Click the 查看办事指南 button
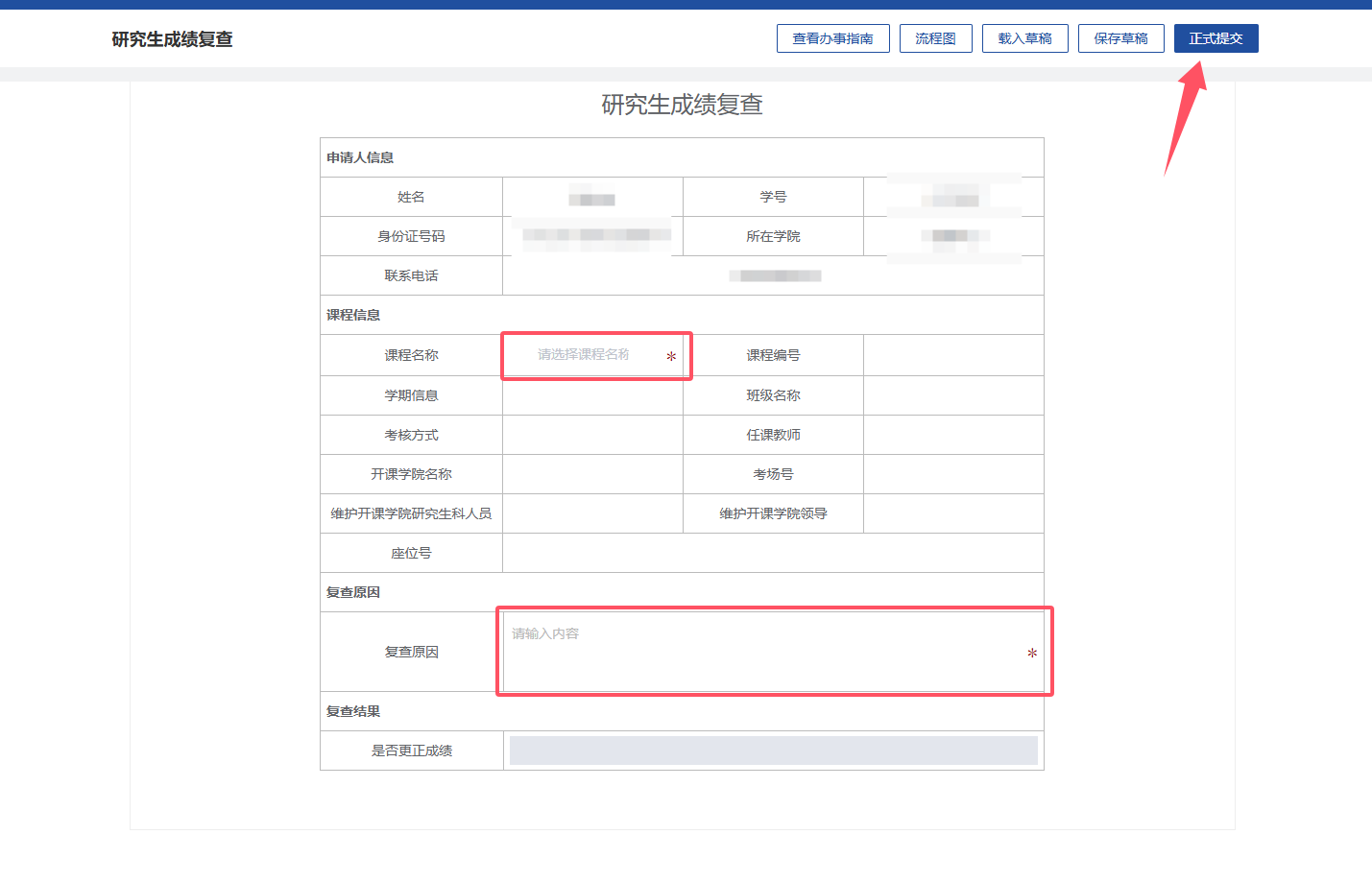This screenshot has height=882, width=1372. [x=832, y=38]
